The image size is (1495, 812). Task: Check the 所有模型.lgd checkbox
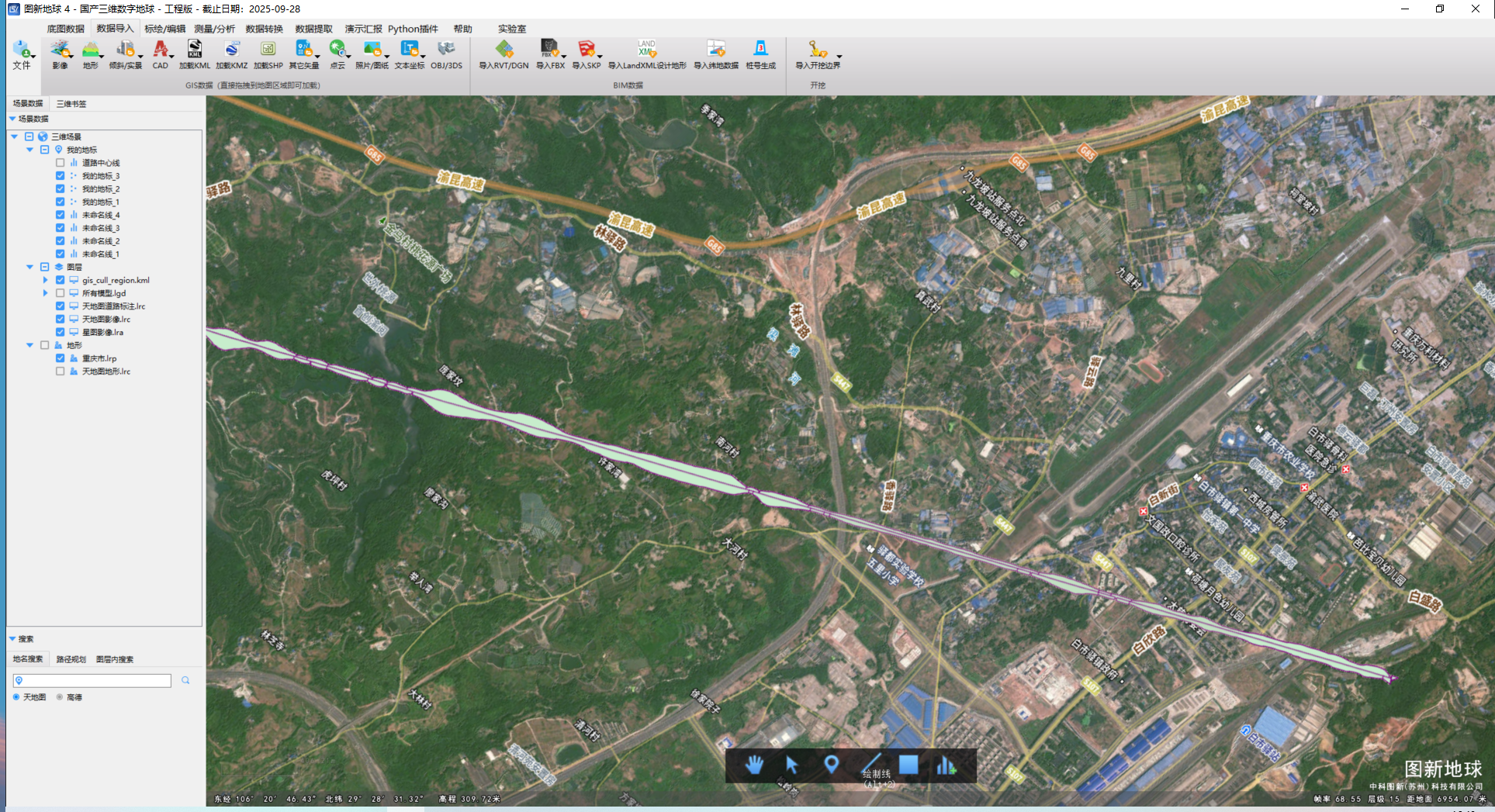point(61,293)
